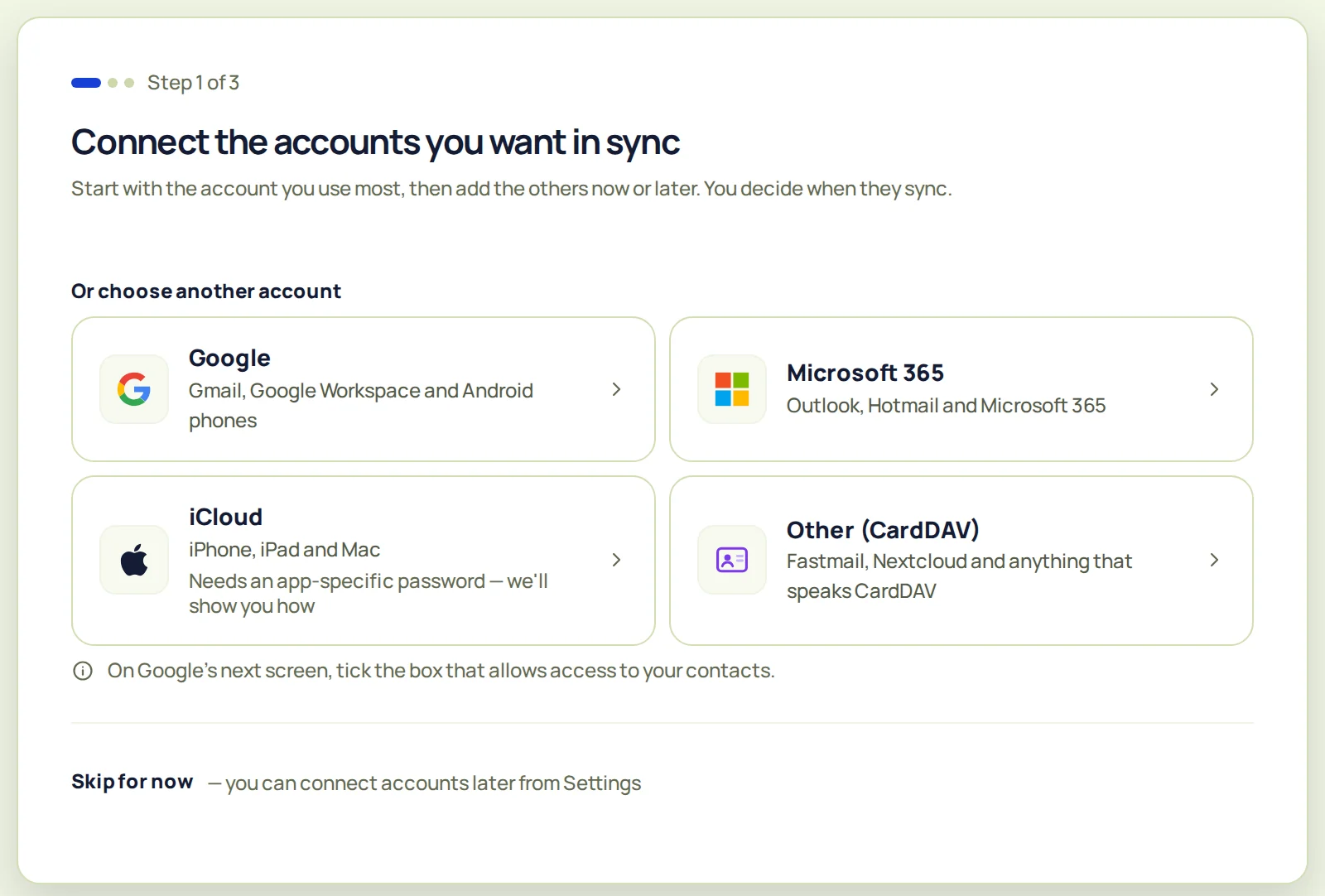1325x896 pixels.
Task: Click the Apple logo icon for iCloud
Action: (134, 560)
